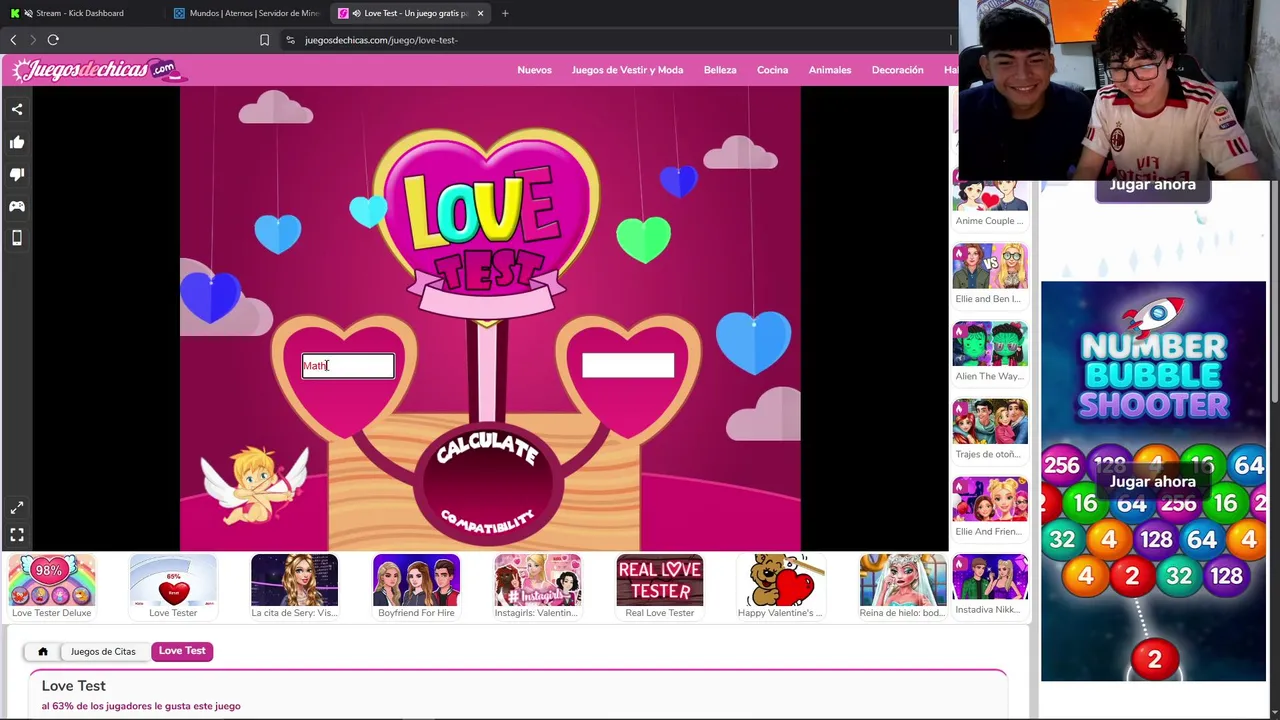This screenshot has height=720, width=1280.
Task: Open the Alien The Way game
Action: pyautogui.click(x=989, y=352)
